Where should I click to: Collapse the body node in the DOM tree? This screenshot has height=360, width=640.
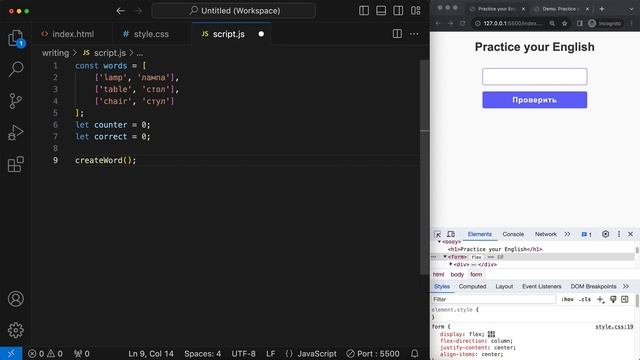(x=440, y=242)
